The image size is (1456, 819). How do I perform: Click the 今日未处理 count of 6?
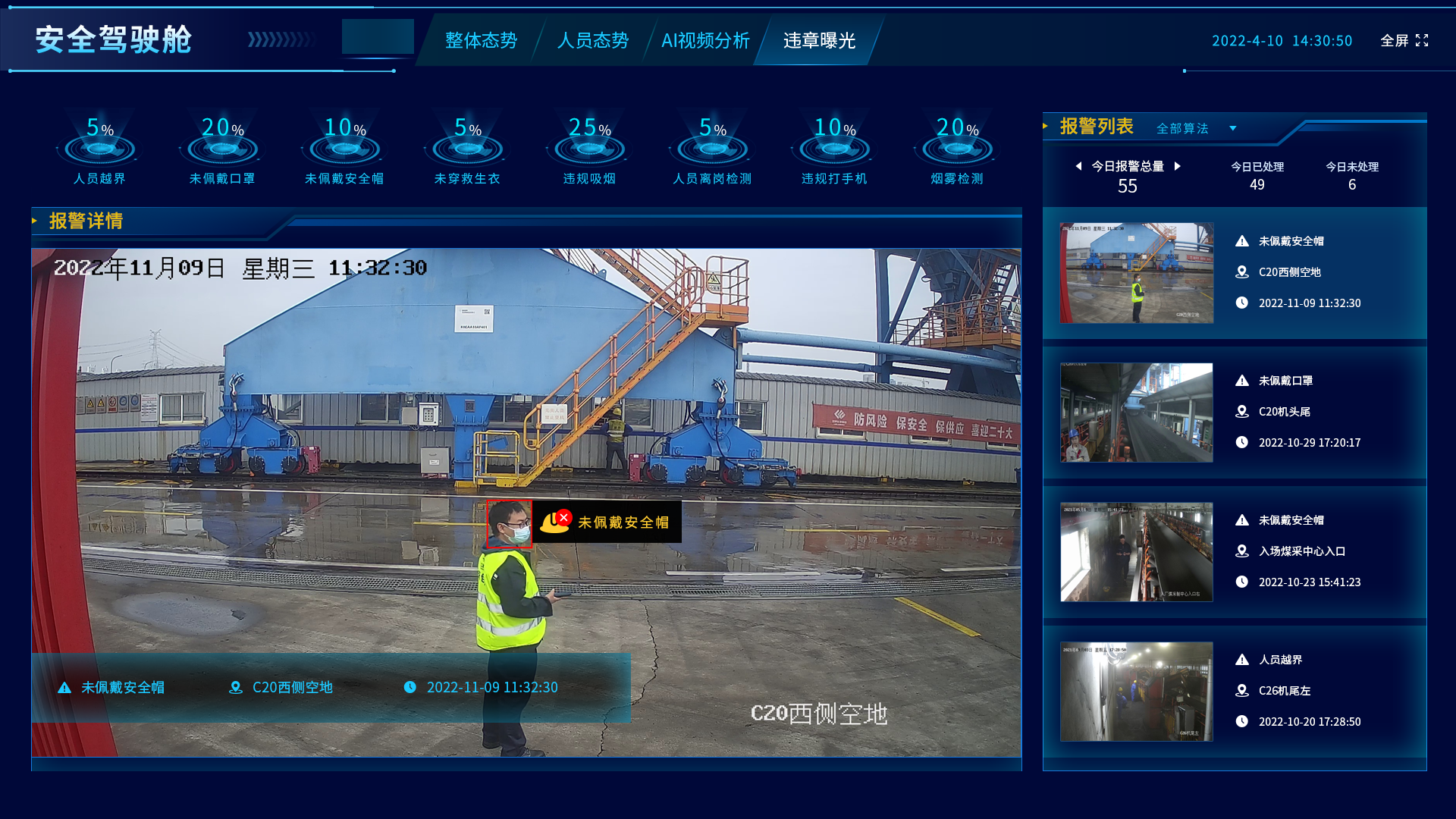[1351, 184]
